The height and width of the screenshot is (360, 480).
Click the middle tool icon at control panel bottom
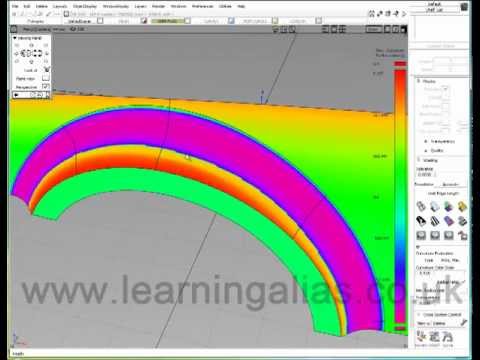pos(434,337)
